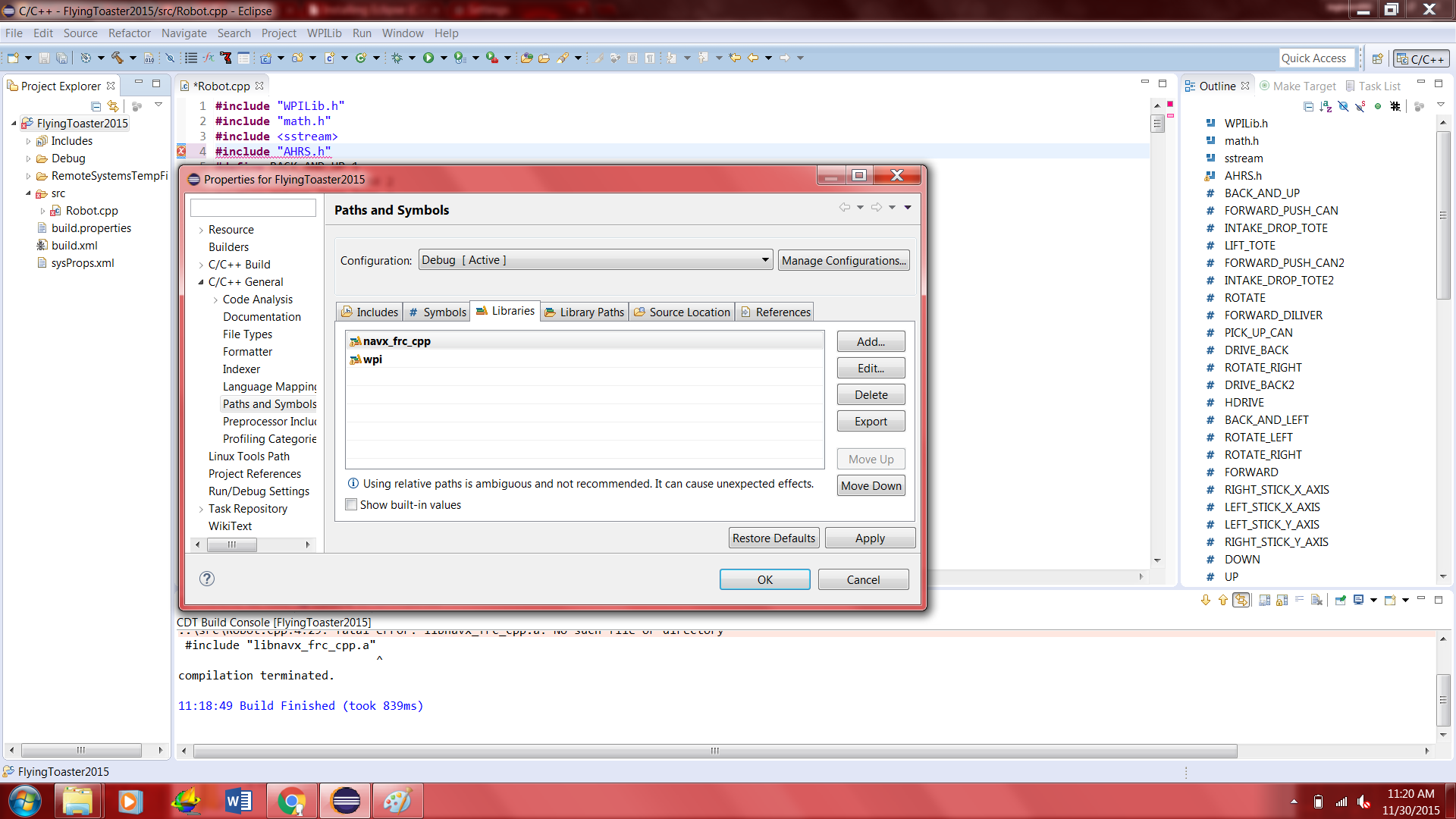Viewport: 1456px width, 819px height.
Task: Switch to the Includes tab in dialog
Action: point(369,312)
